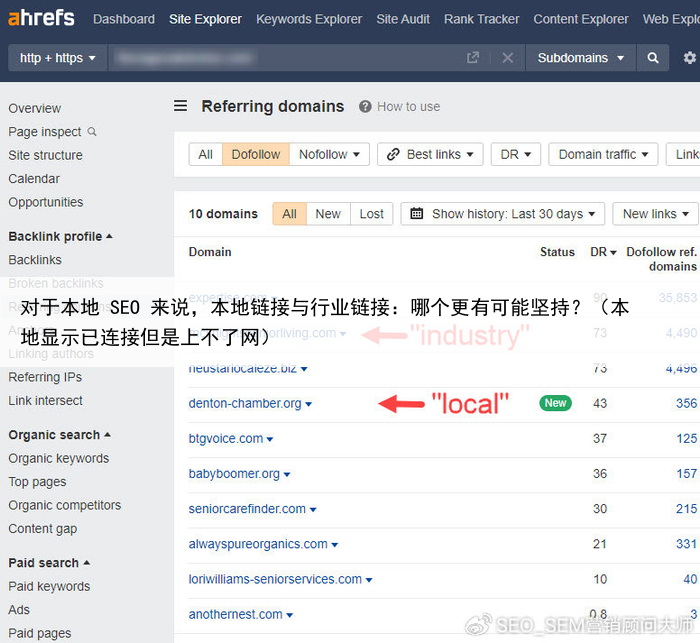The height and width of the screenshot is (643, 700).
Task: Go to Site Audit tab
Action: pyautogui.click(x=403, y=19)
